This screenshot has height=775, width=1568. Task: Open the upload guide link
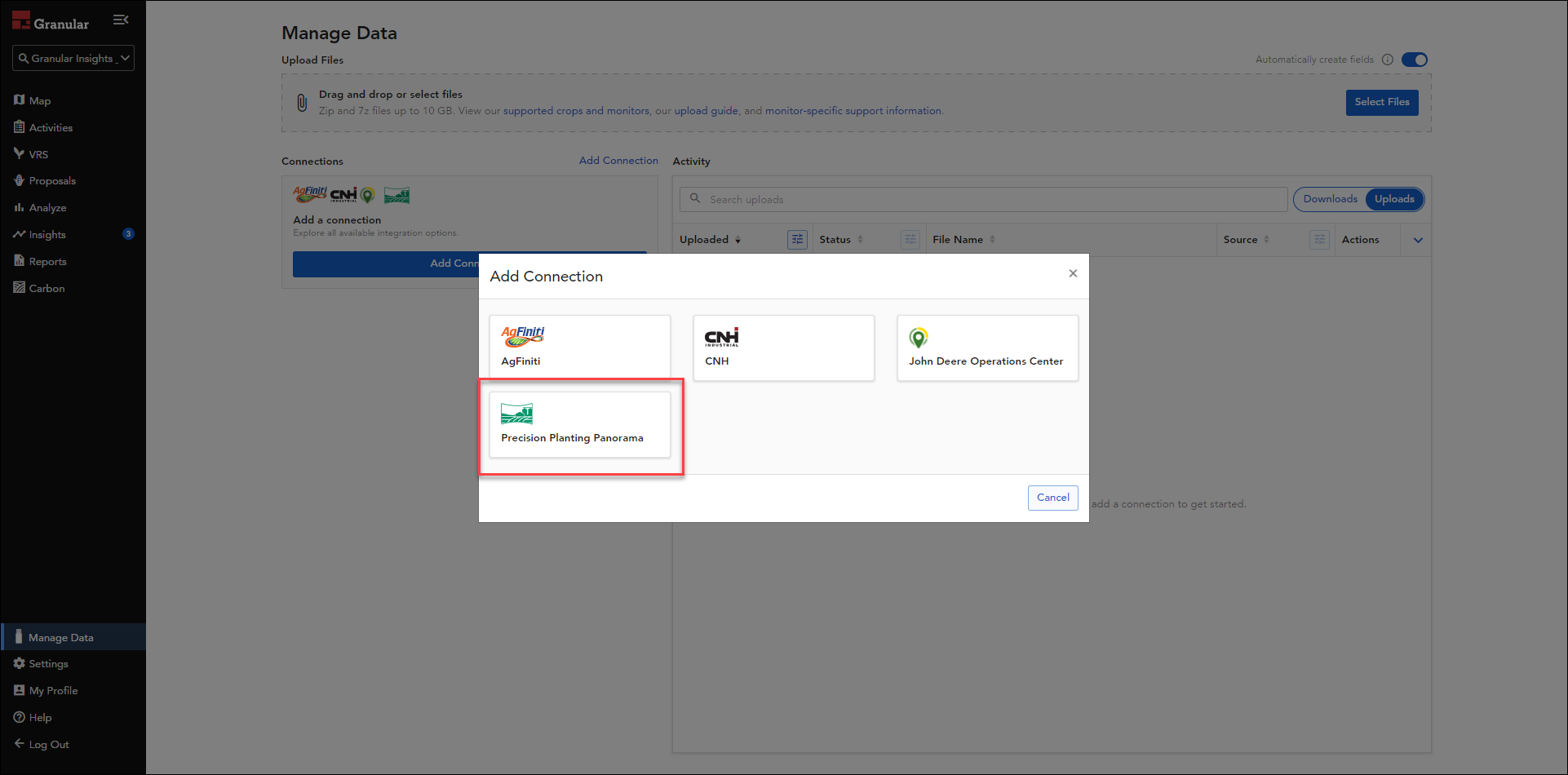706,111
